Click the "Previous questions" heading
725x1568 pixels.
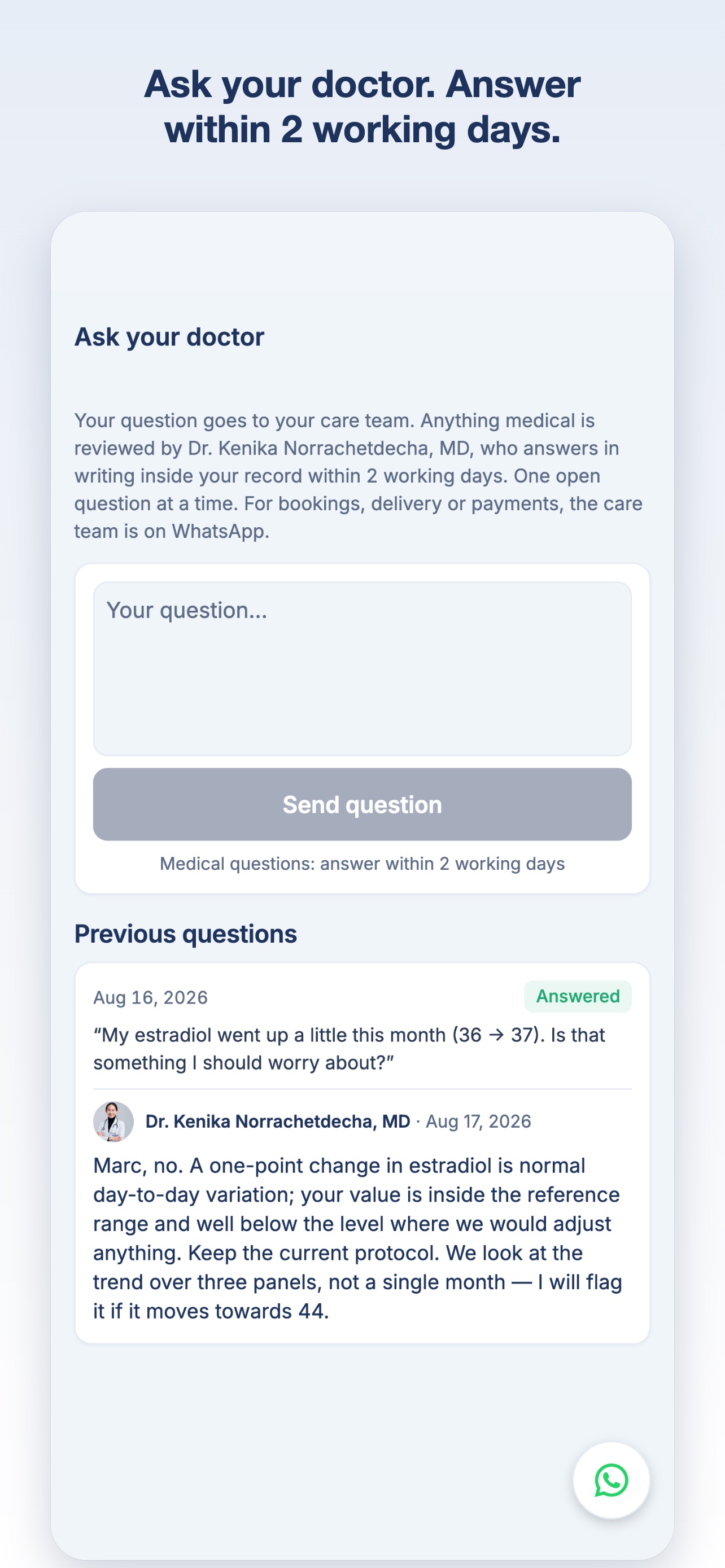pos(186,934)
